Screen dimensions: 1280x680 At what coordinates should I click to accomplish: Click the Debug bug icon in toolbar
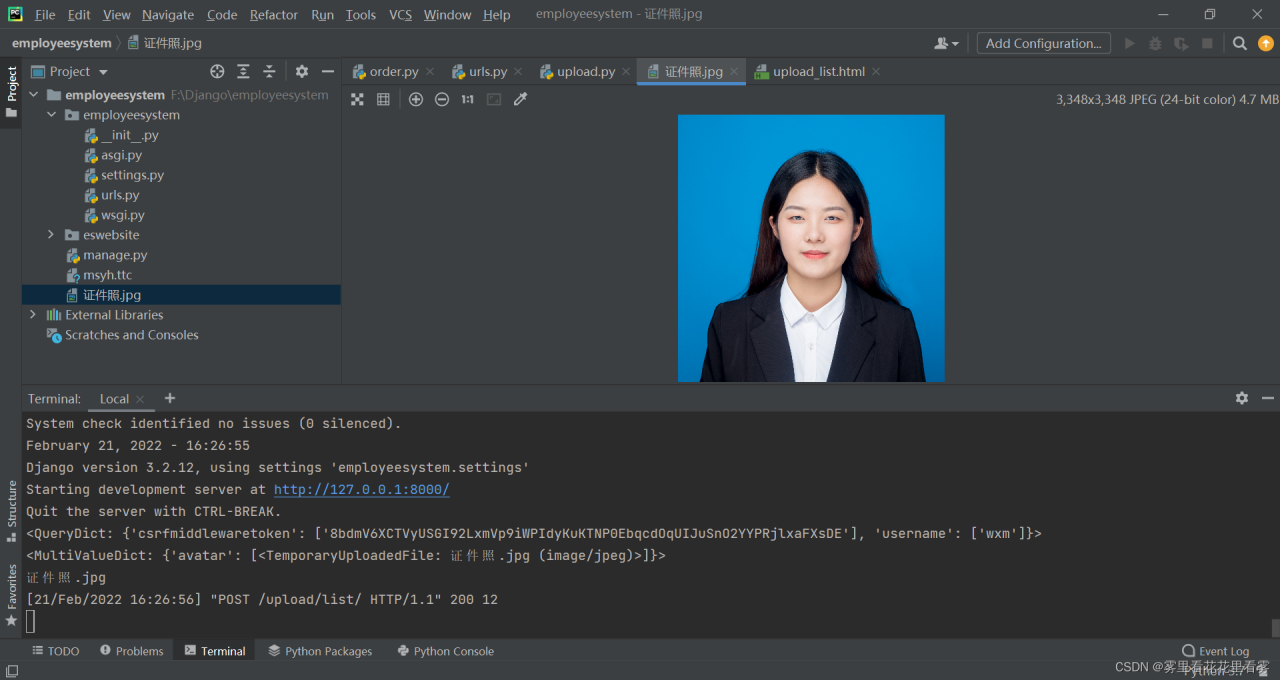click(x=1155, y=43)
